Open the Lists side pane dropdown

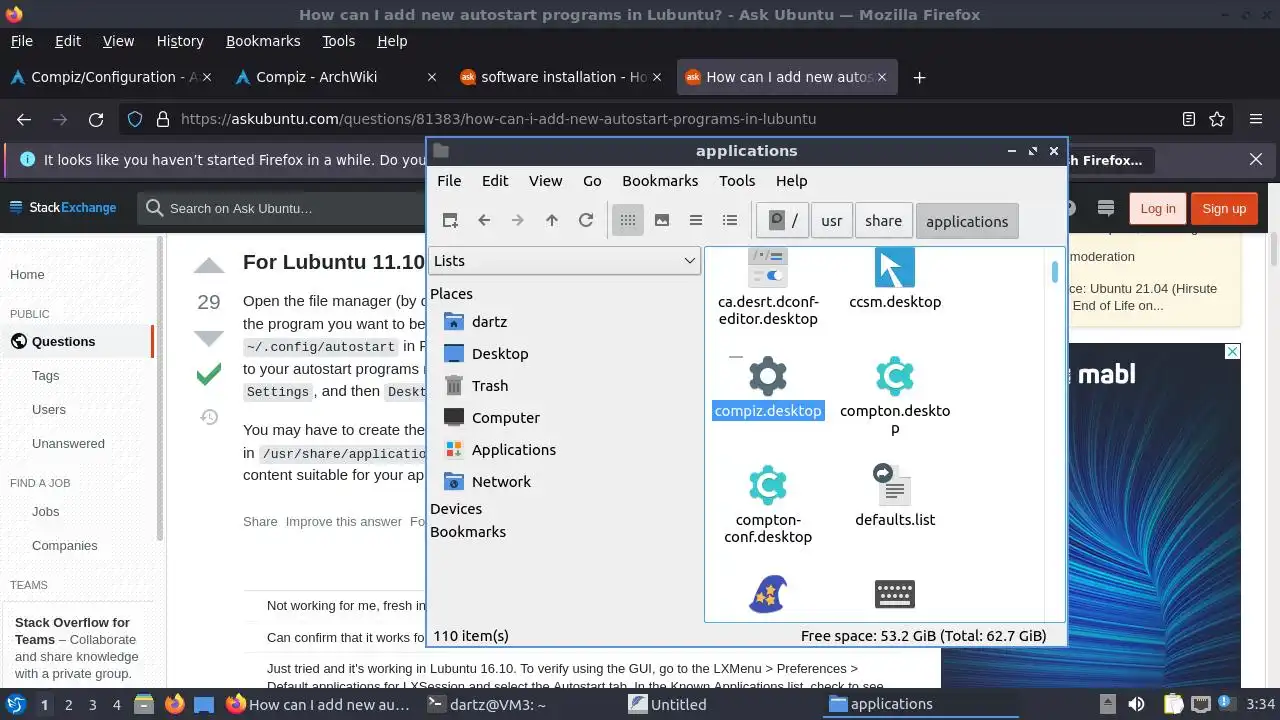[x=564, y=261]
